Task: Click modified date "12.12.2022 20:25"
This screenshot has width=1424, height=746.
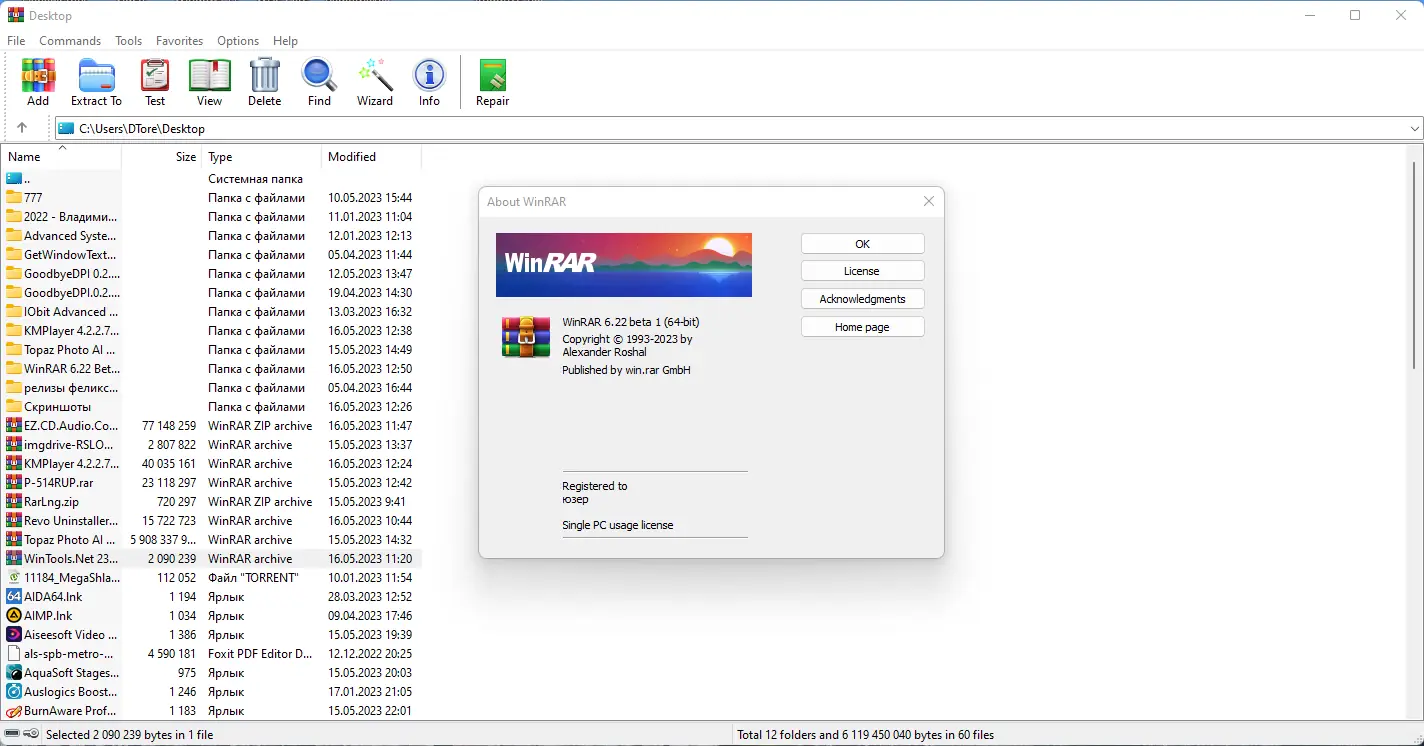Action: (x=370, y=654)
